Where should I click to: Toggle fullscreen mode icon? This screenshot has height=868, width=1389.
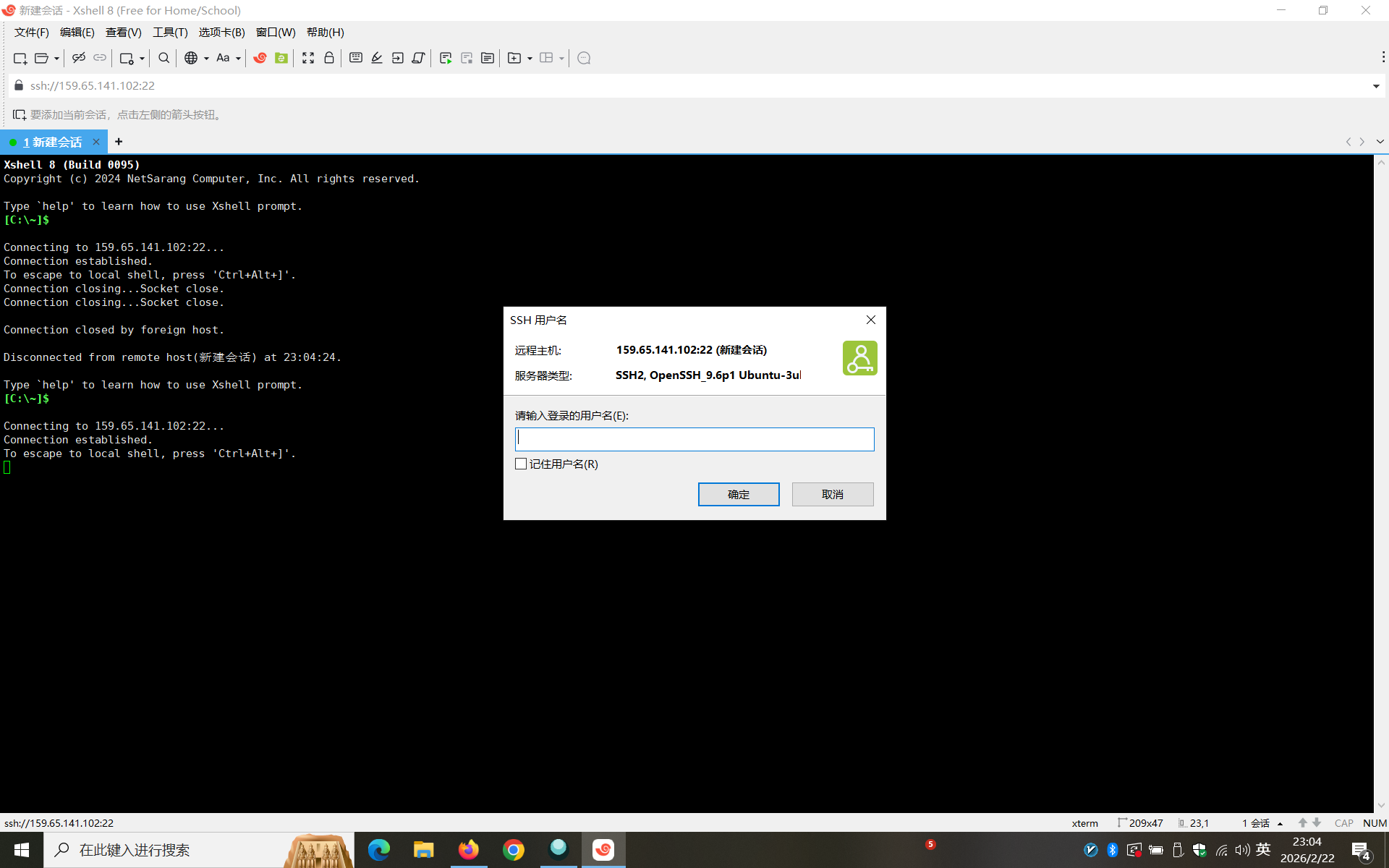[x=308, y=58]
